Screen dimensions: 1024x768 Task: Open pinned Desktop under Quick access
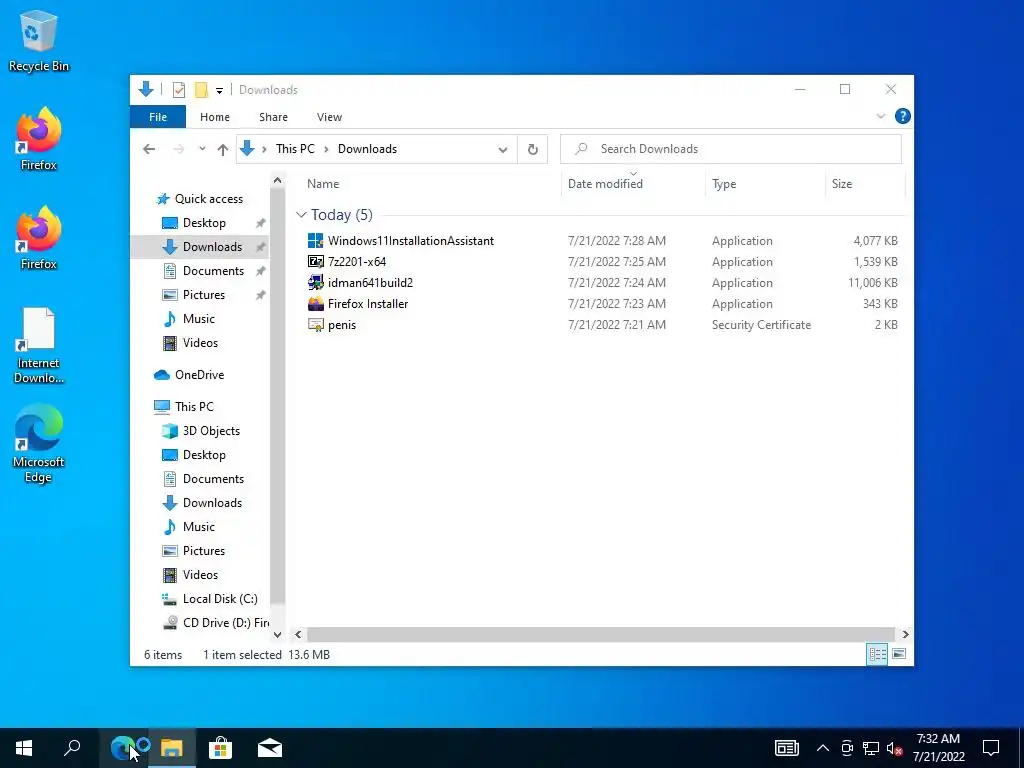click(204, 223)
